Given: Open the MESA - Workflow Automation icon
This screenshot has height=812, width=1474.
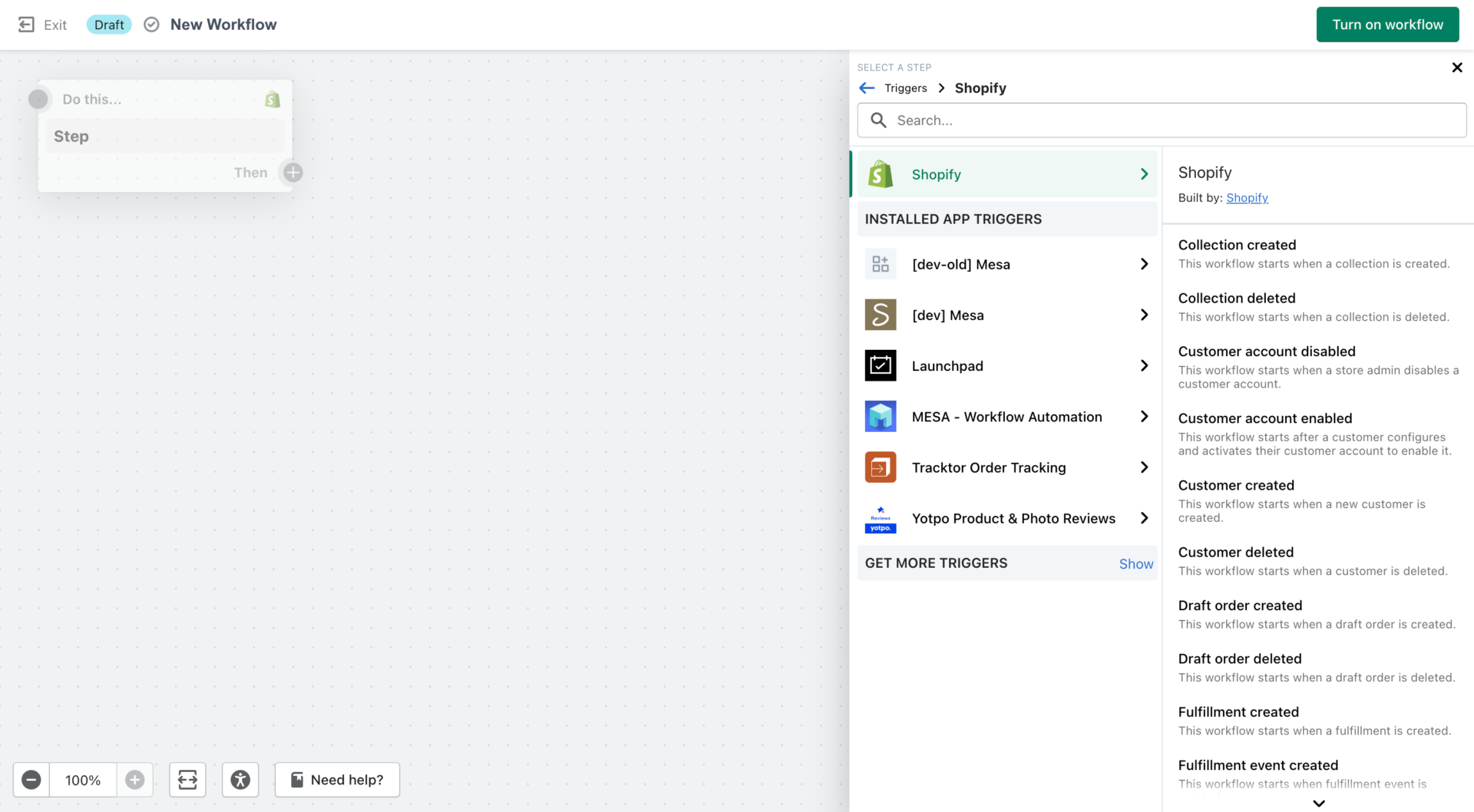Looking at the screenshot, I should [880, 416].
